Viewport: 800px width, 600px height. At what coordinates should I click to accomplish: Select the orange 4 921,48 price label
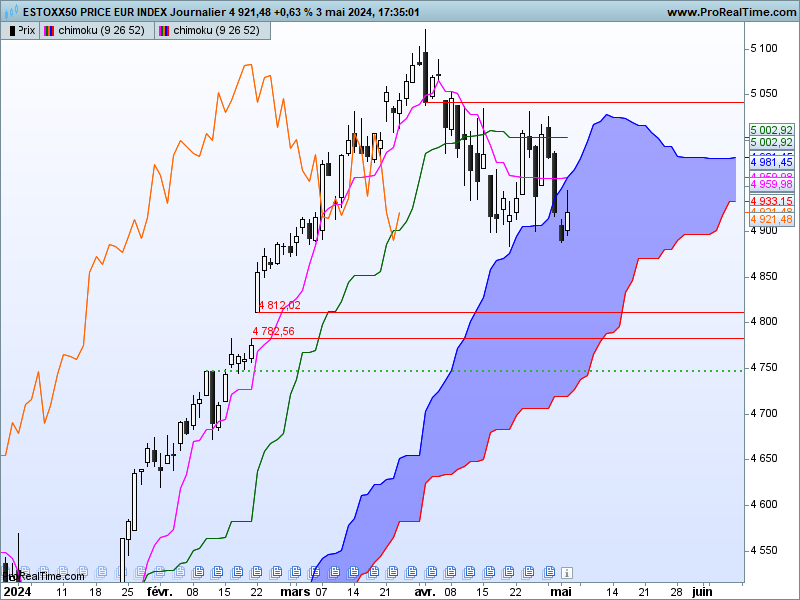pos(771,219)
